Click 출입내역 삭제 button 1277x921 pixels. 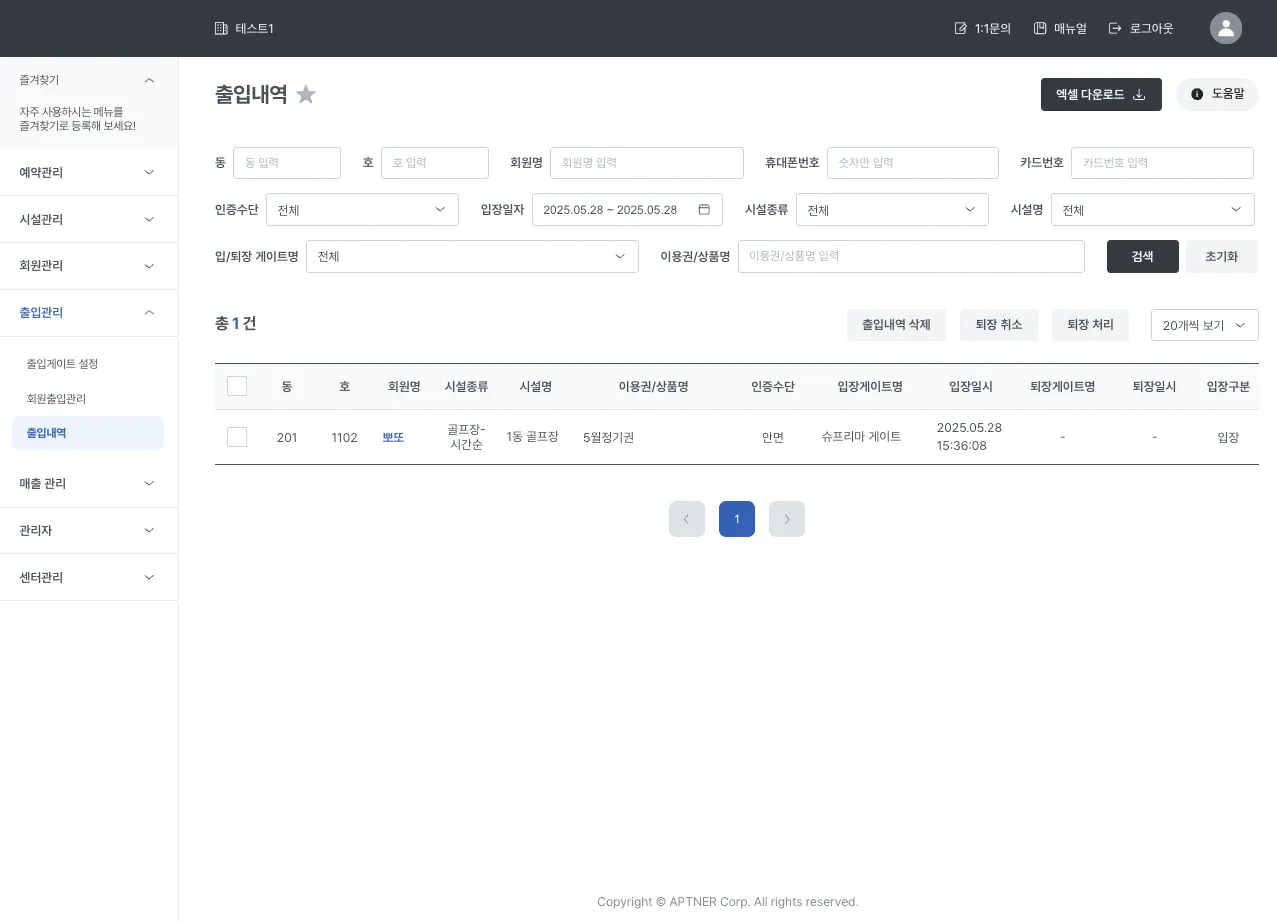coord(896,325)
